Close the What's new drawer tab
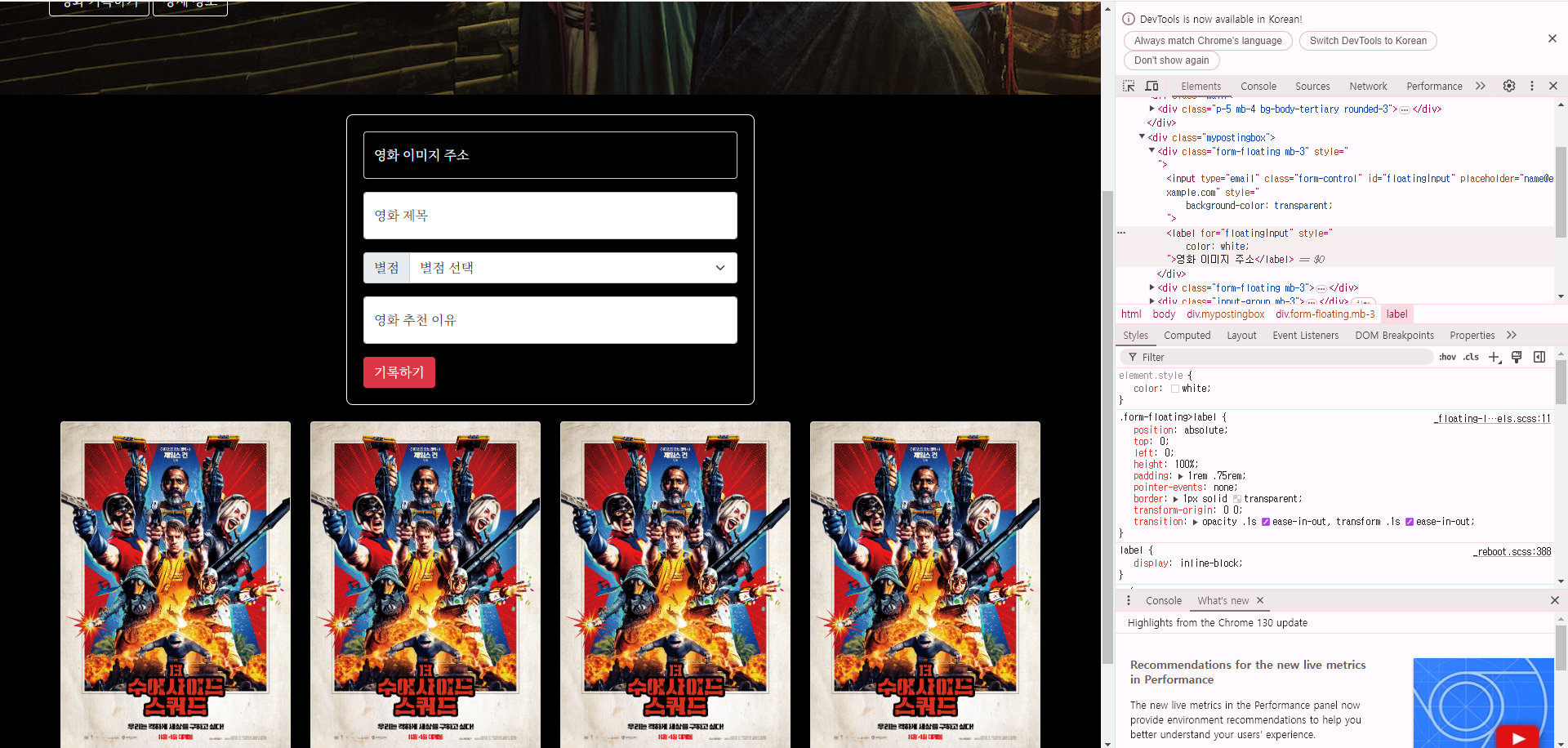This screenshot has width=1568, height=748. point(1260,600)
